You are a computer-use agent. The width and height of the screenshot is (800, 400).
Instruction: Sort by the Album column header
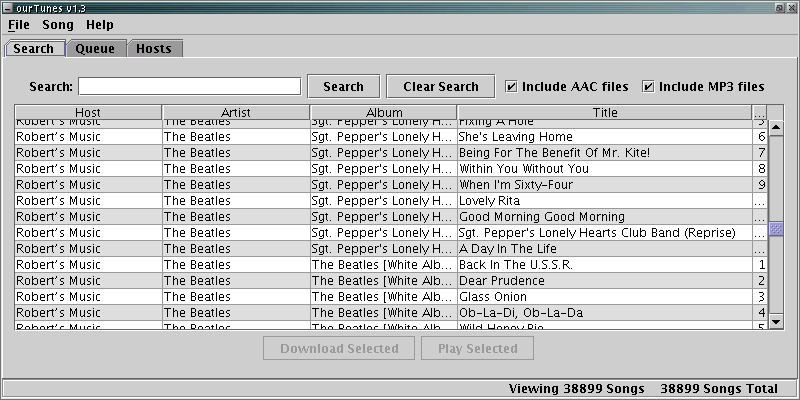tap(384, 112)
